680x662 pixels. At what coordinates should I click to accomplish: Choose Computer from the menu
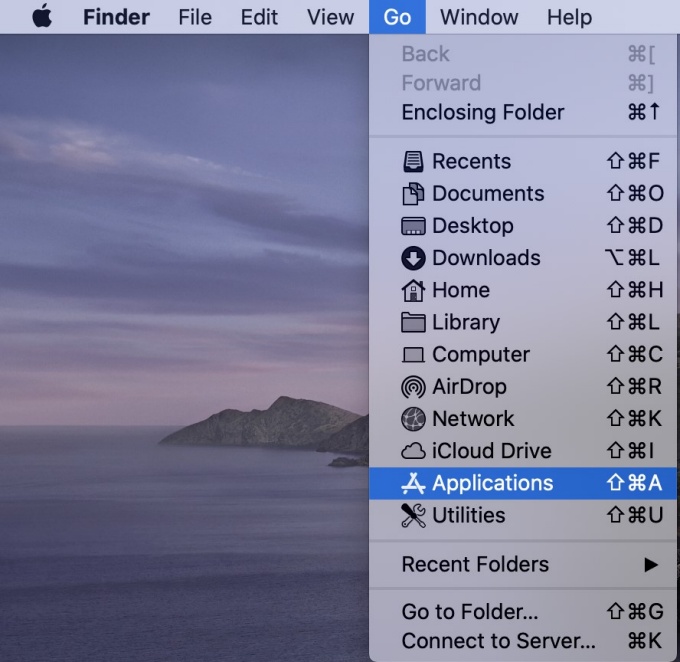pos(523,354)
